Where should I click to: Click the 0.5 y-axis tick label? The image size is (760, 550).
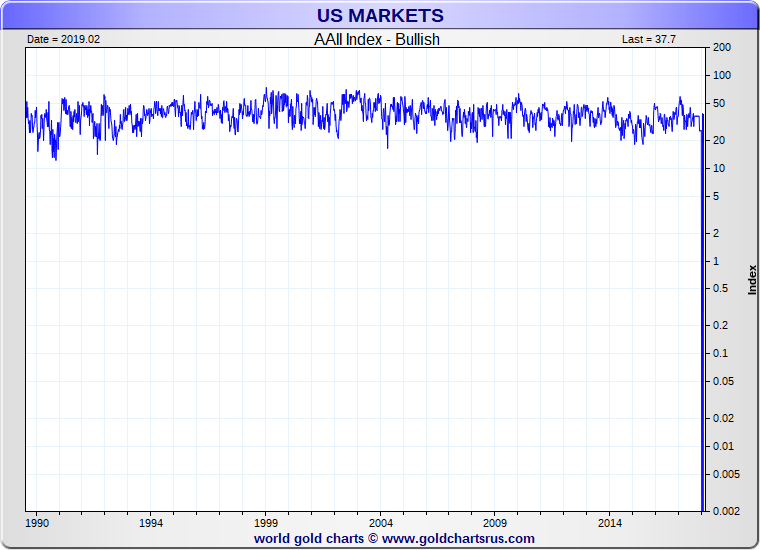[721, 289]
